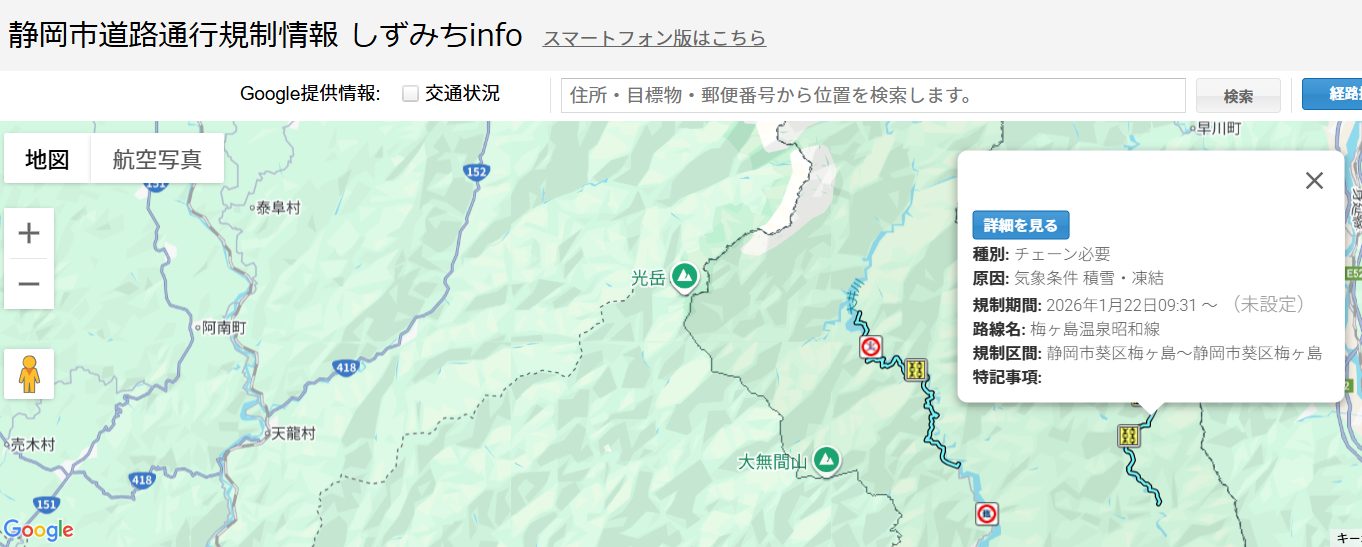Switch to the 航空写真 aerial view
This screenshot has height=547, width=1362.
click(x=157, y=159)
